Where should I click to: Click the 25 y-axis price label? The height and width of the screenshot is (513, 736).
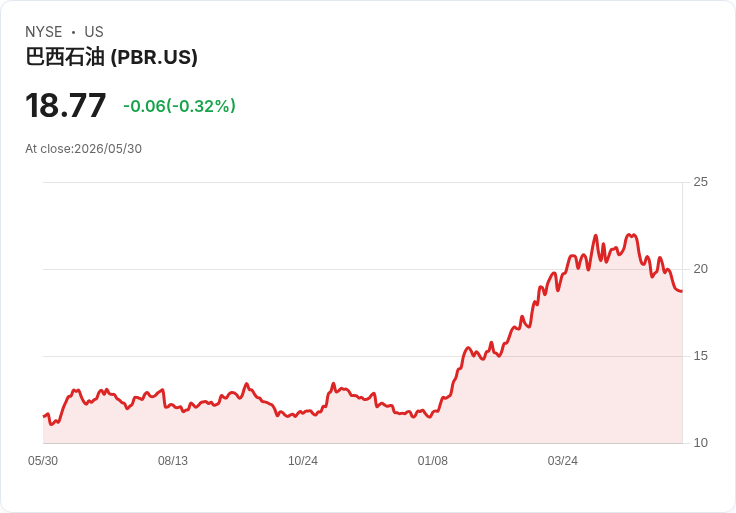click(x=700, y=182)
